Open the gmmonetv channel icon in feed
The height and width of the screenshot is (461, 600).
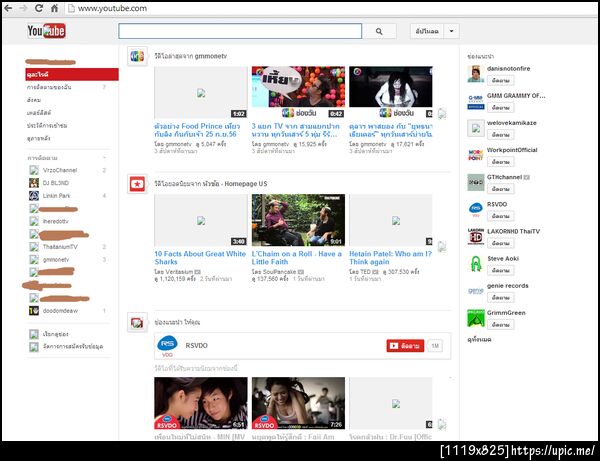[137, 56]
